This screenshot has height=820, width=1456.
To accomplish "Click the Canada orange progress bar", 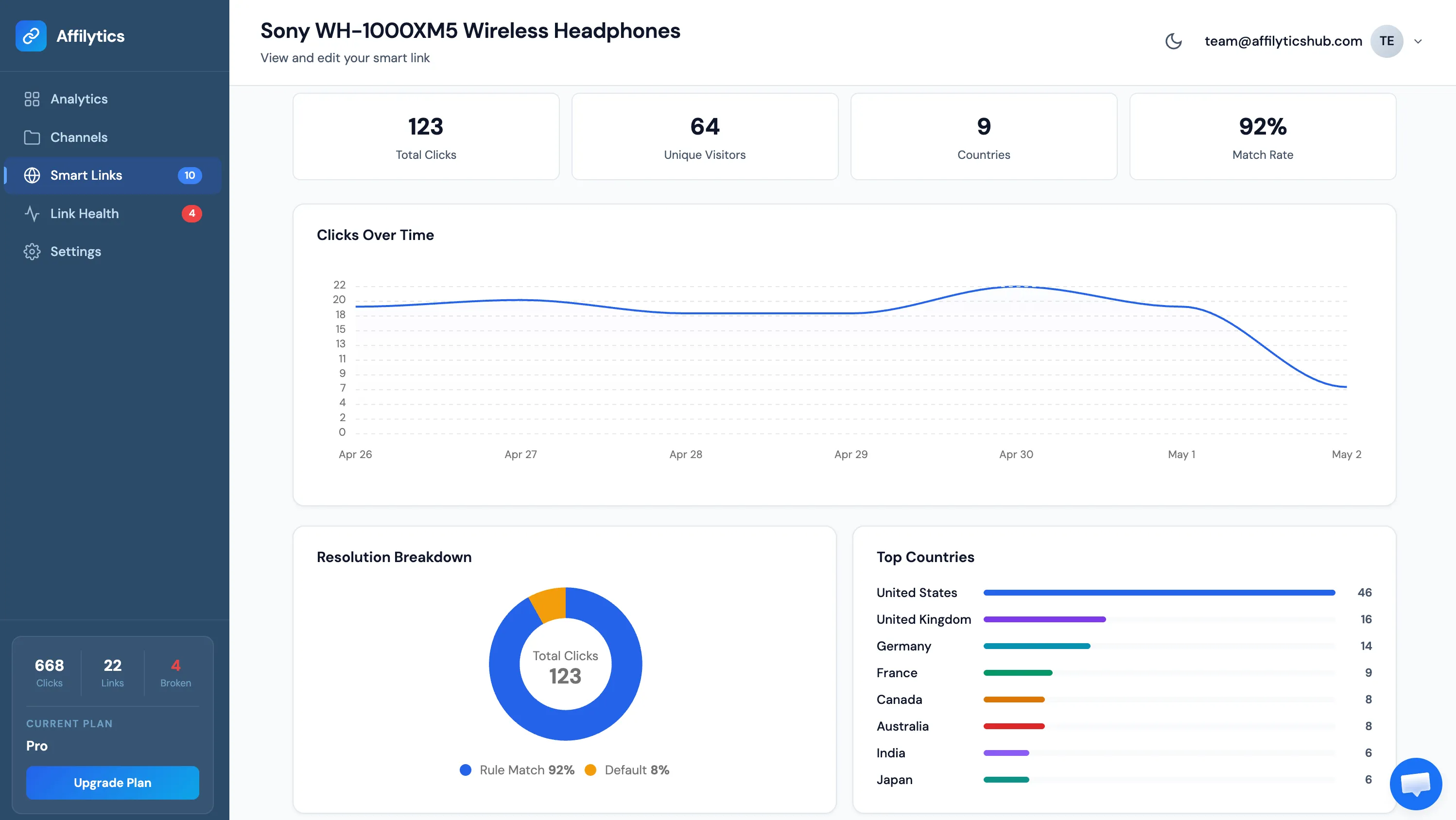I will point(1014,700).
